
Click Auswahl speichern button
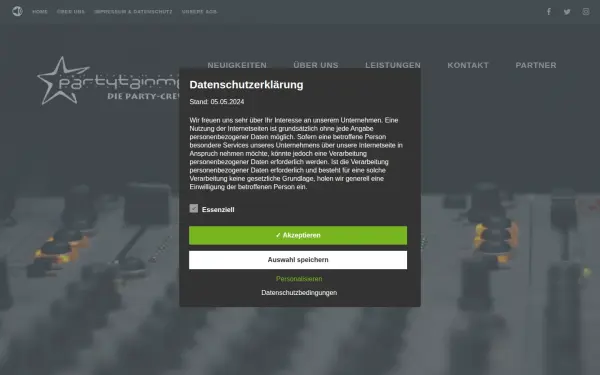pos(298,260)
